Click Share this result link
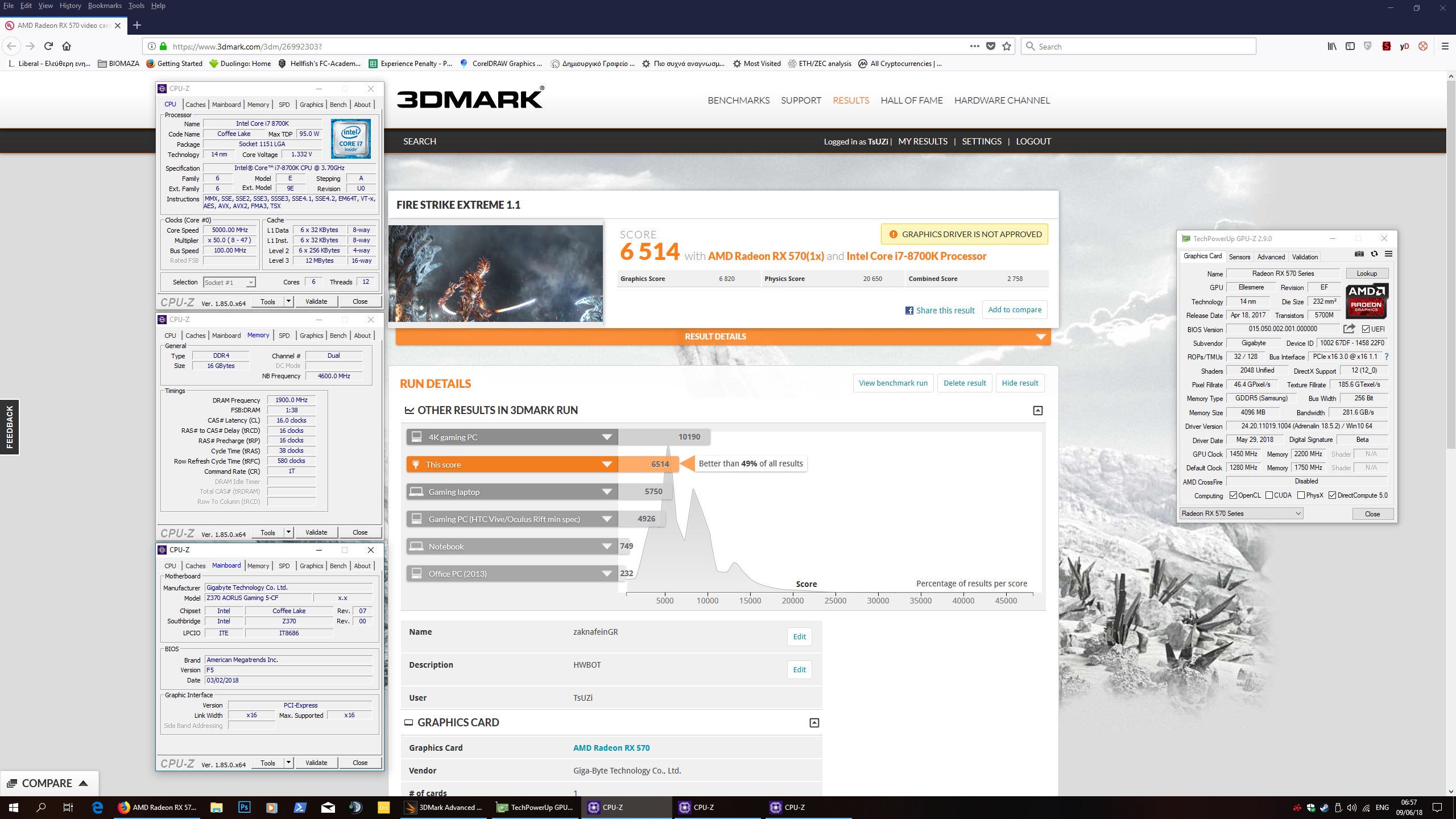The height and width of the screenshot is (819, 1456). pyautogui.click(x=940, y=311)
